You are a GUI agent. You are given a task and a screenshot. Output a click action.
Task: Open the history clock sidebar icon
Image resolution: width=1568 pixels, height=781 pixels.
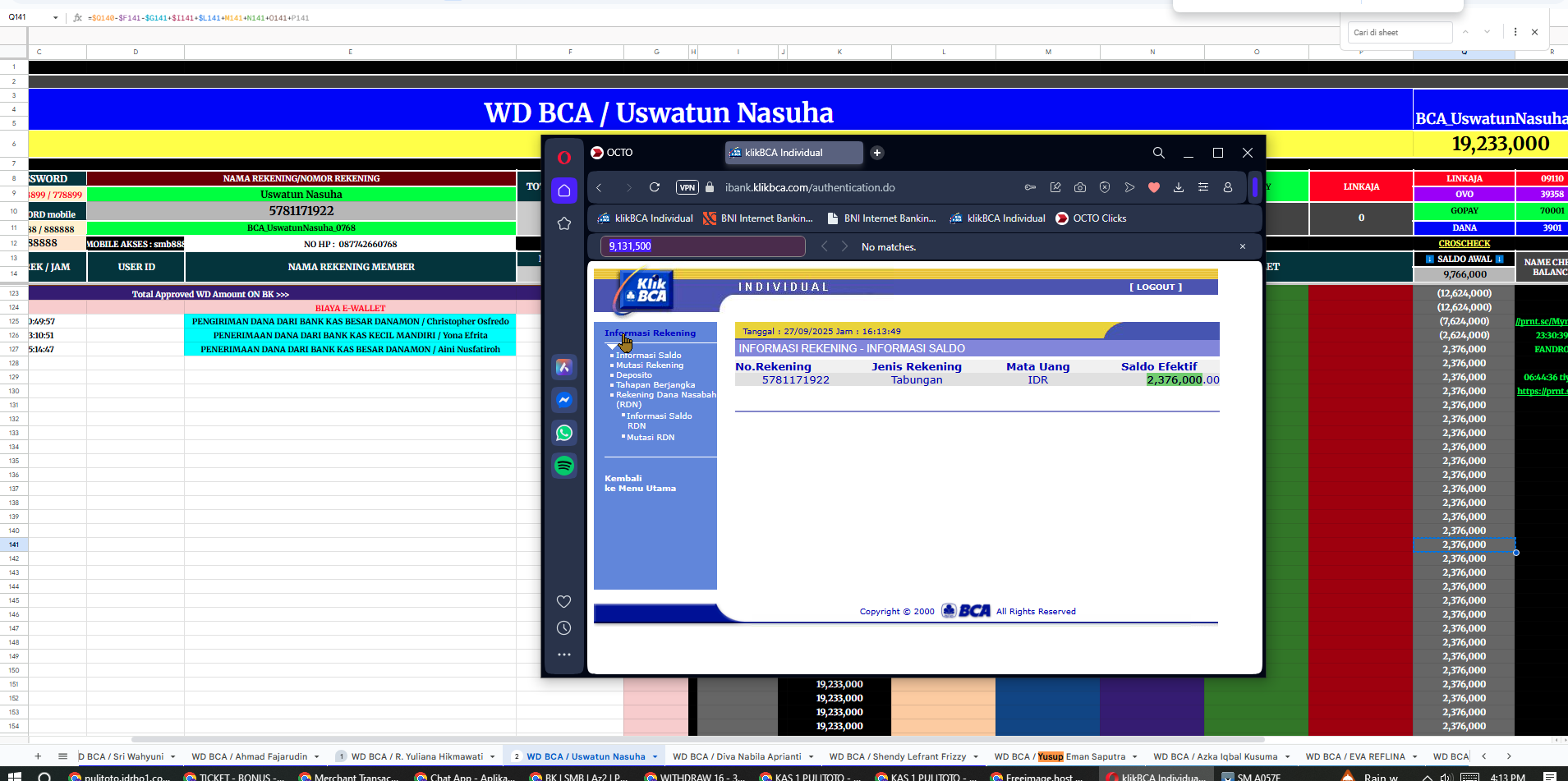point(563,628)
